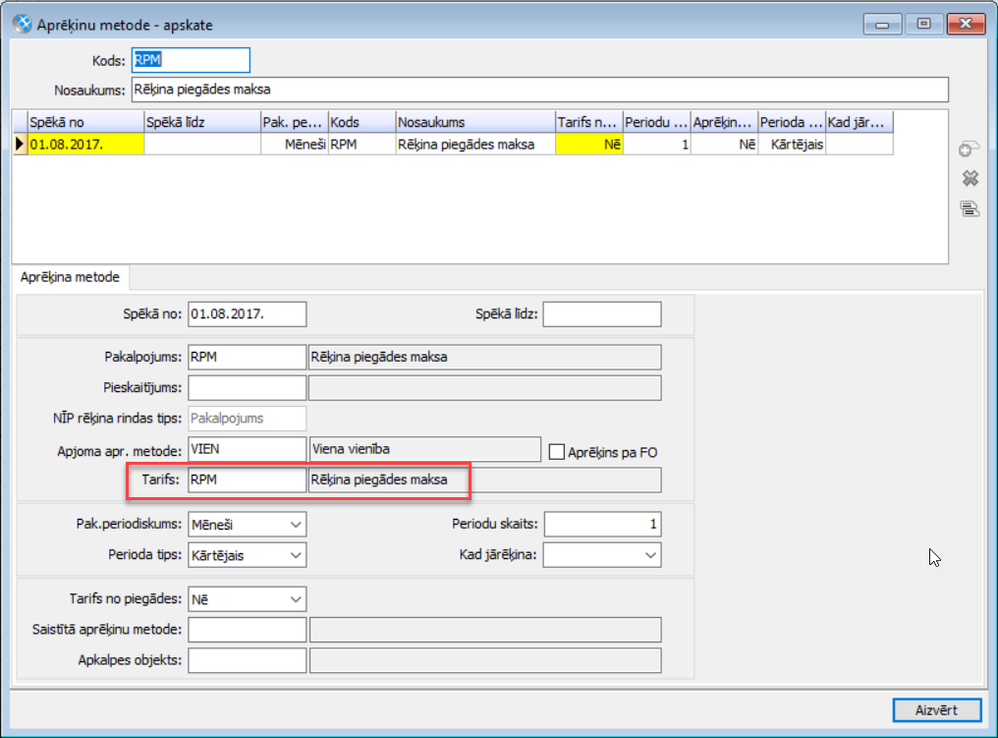
Task: Click the Nosaukums column header
Action: pos(474,122)
